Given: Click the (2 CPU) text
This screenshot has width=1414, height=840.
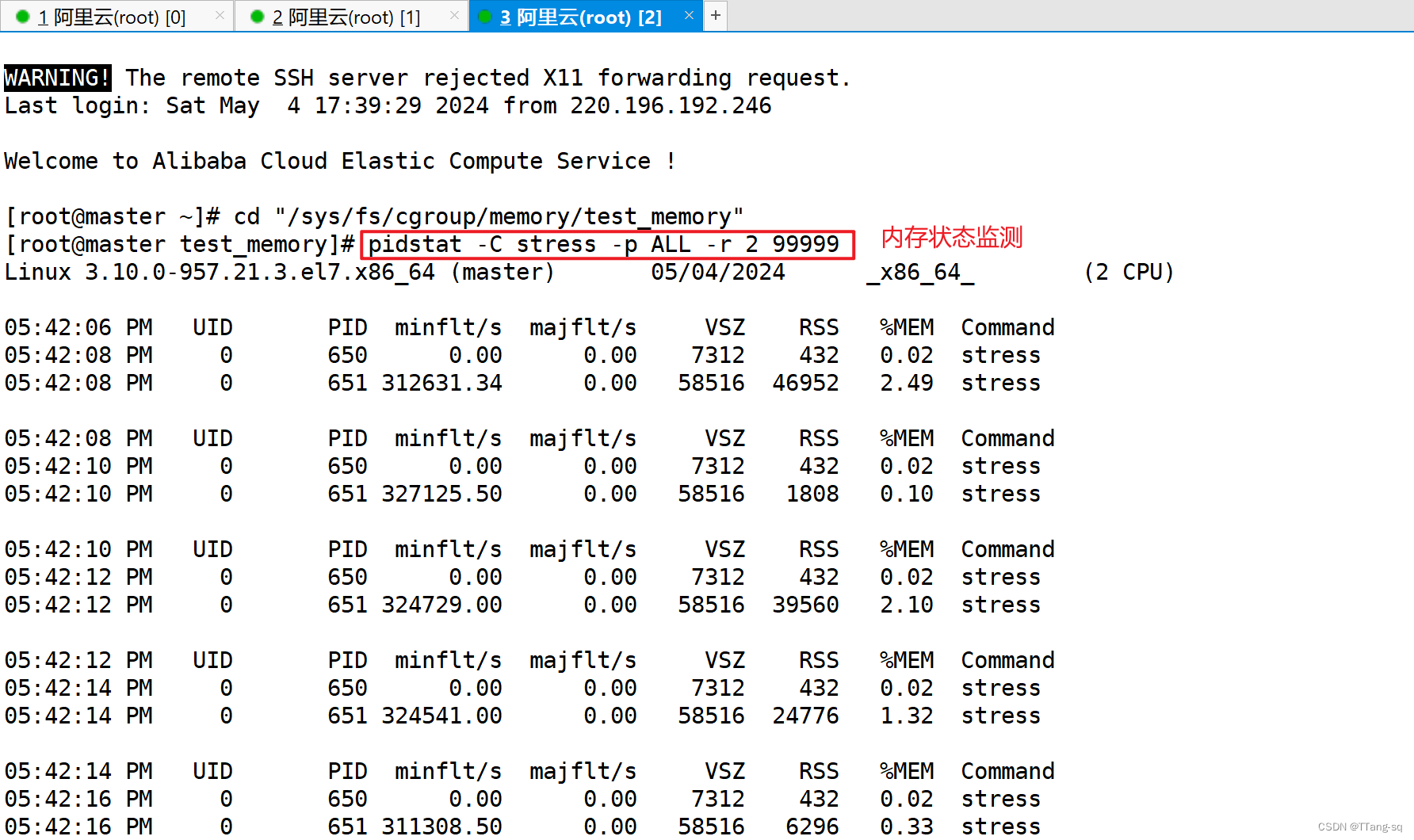Looking at the screenshot, I should 1129,272.
